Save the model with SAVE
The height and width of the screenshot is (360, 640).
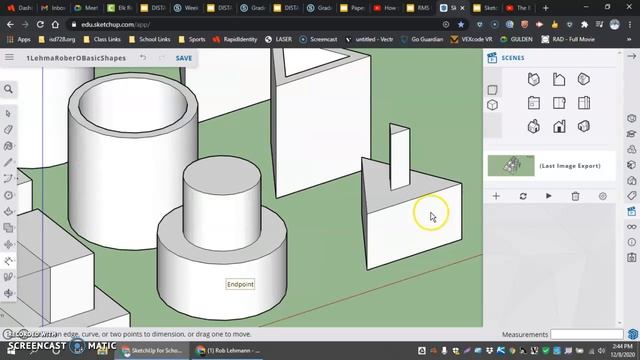point(184,58)
